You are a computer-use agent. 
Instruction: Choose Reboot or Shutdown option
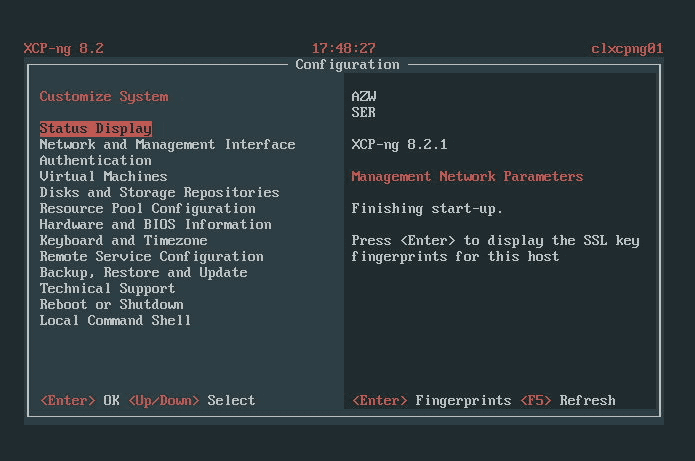[111, 305]
